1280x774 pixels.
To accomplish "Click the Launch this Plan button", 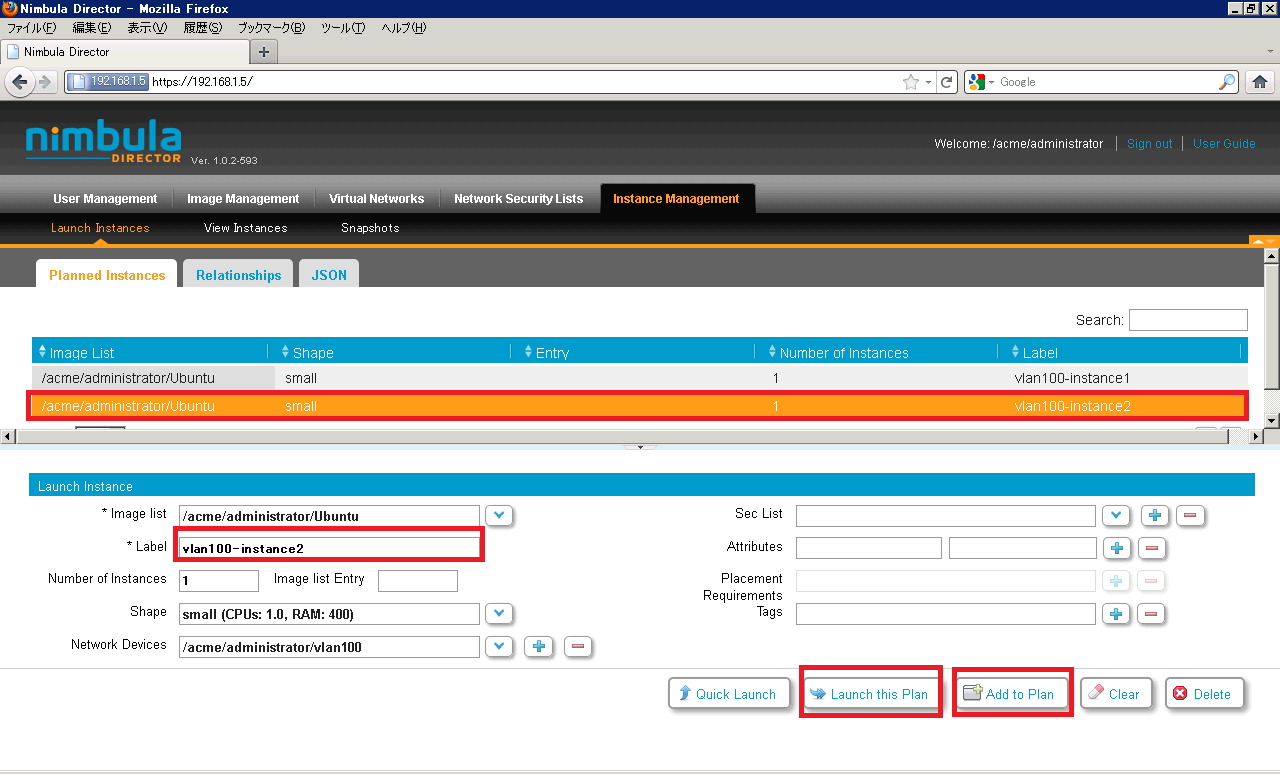I will 869,694.
